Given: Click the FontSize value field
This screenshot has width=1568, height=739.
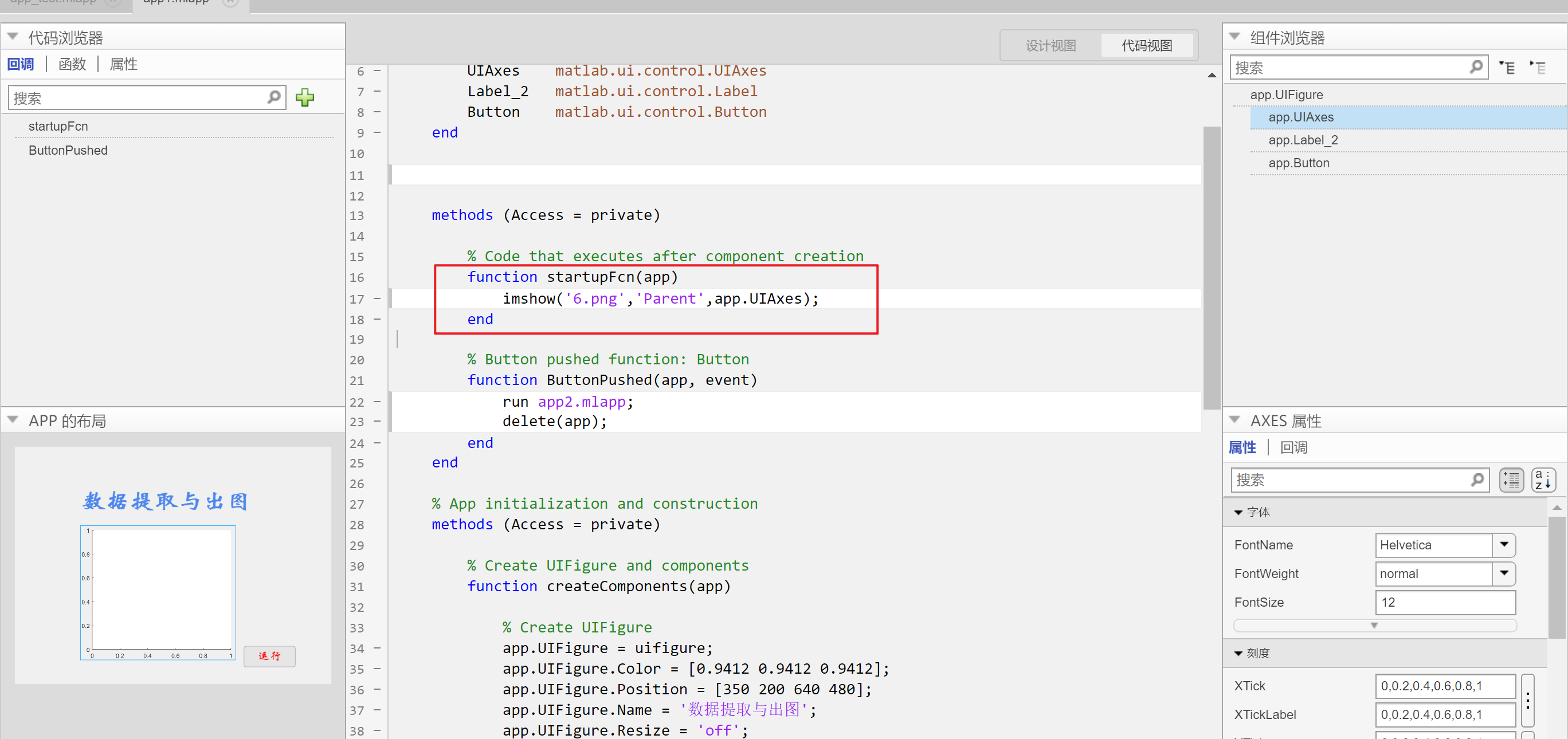Looking at the screenshot, I should (1445, 602).
